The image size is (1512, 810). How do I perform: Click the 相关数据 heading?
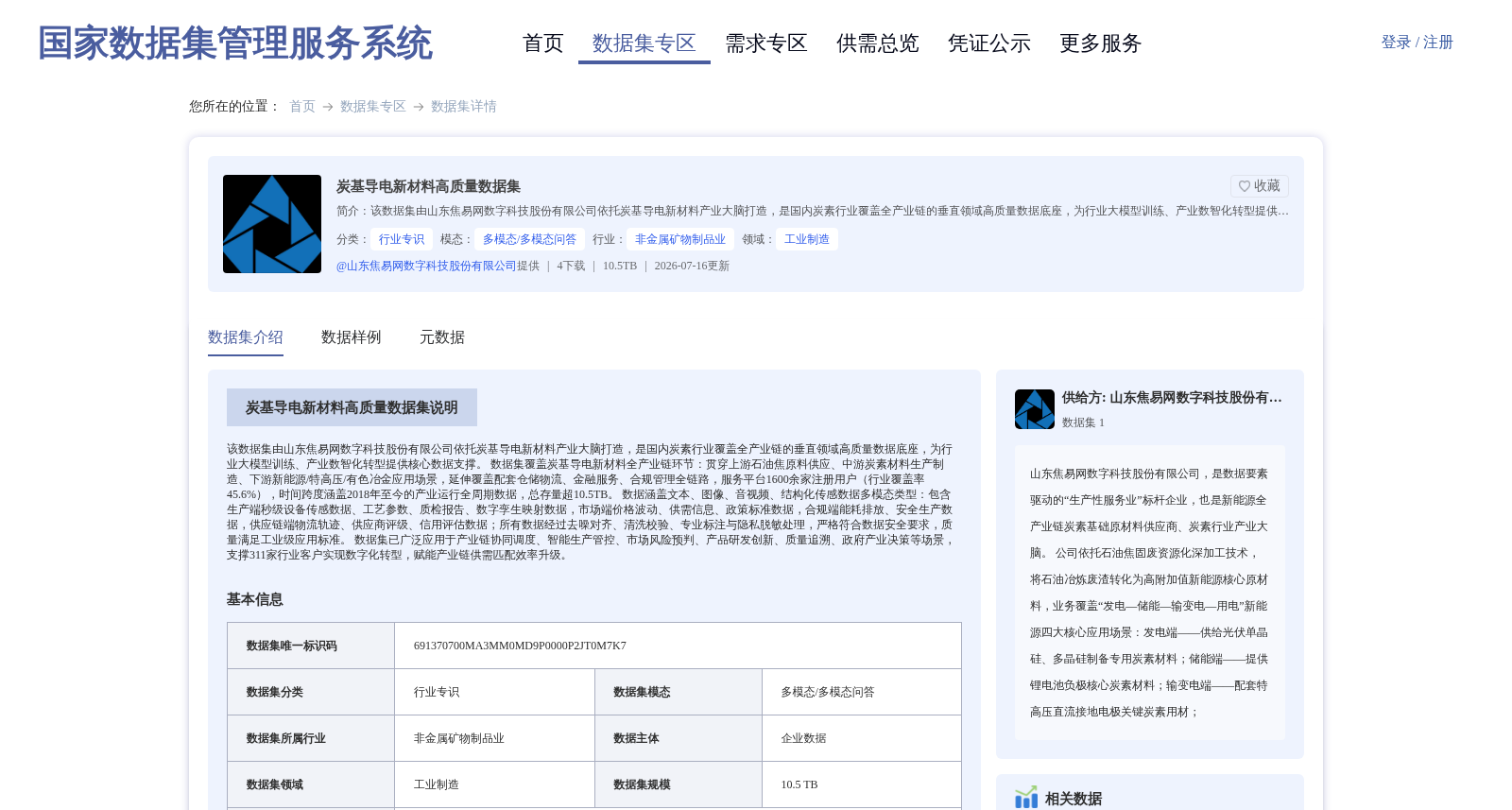[x=1074, y=799]
